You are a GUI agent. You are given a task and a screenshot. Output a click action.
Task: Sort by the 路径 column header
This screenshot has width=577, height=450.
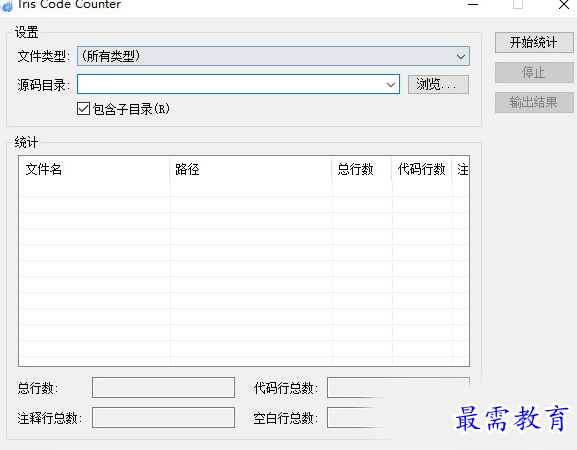251,169
